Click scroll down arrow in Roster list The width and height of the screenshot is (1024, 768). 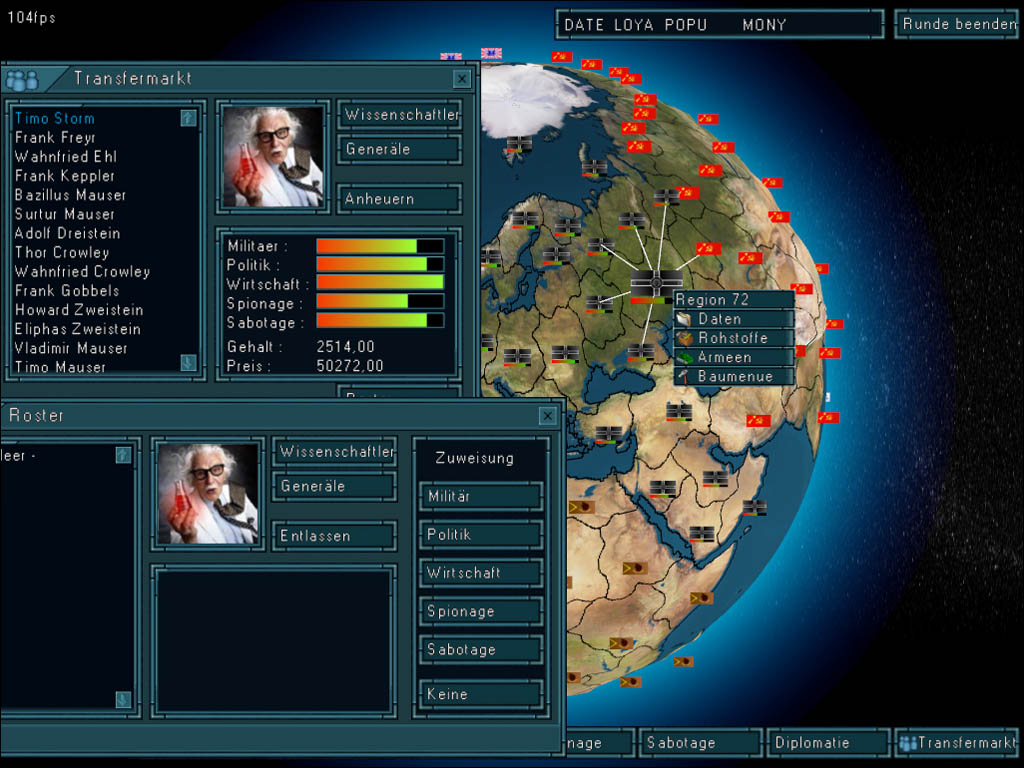coord(123,699)
